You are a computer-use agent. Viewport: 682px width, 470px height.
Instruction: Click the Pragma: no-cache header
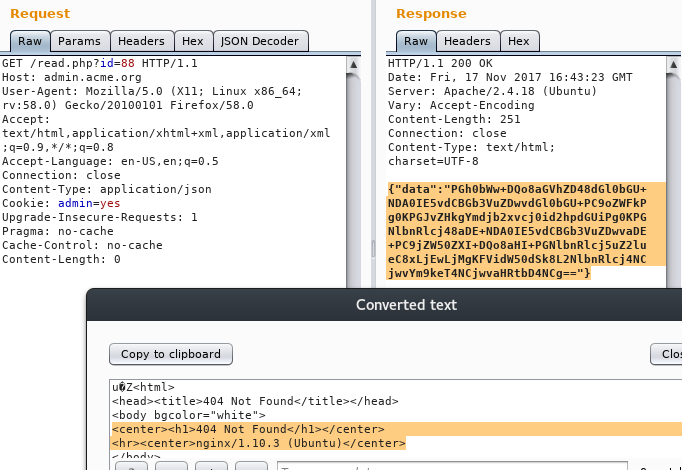tap(57, 231)
